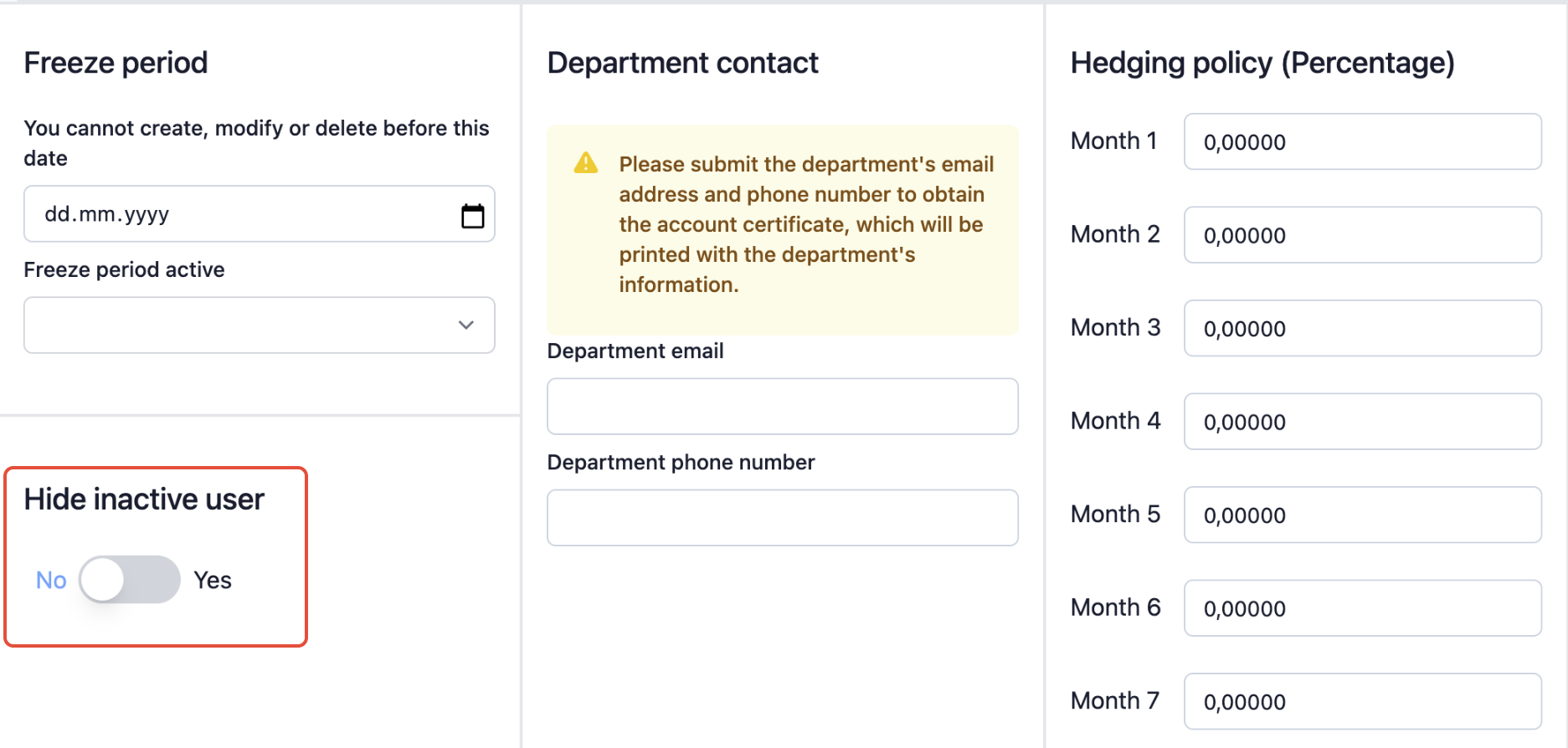Select the Yes label beside the toggle
The image size is (1568, 748).
213,580
